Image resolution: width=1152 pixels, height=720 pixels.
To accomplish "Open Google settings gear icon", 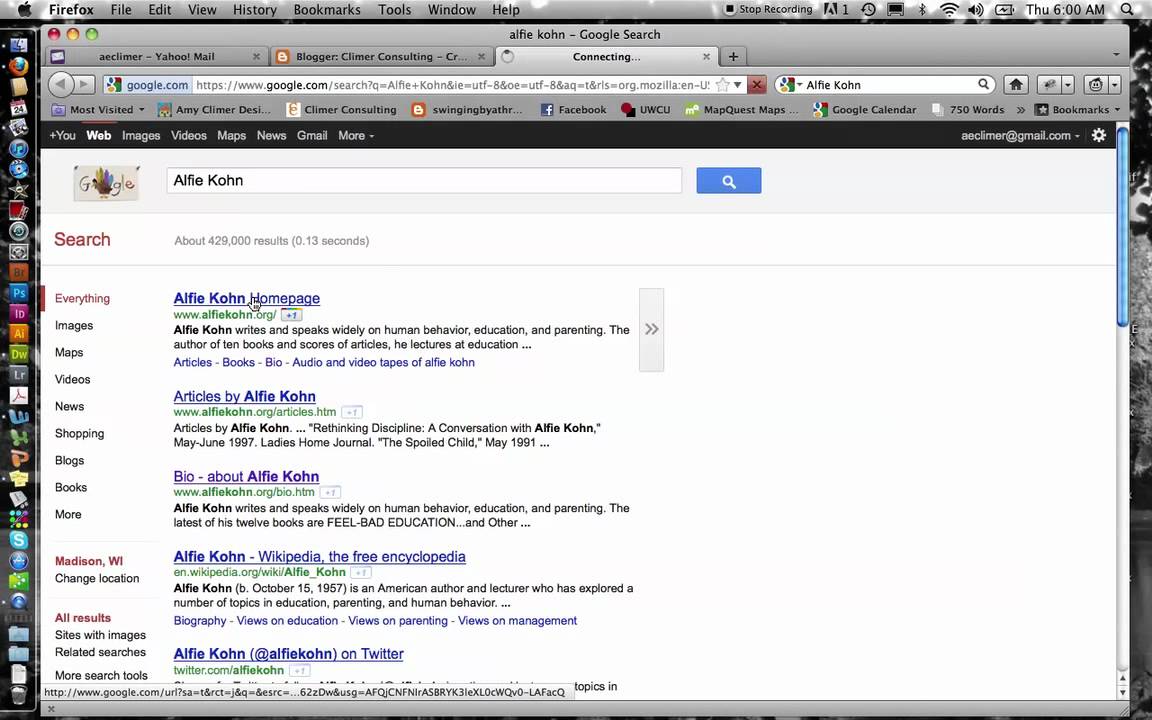I will pyautogui.click(x=1098, y=135).
